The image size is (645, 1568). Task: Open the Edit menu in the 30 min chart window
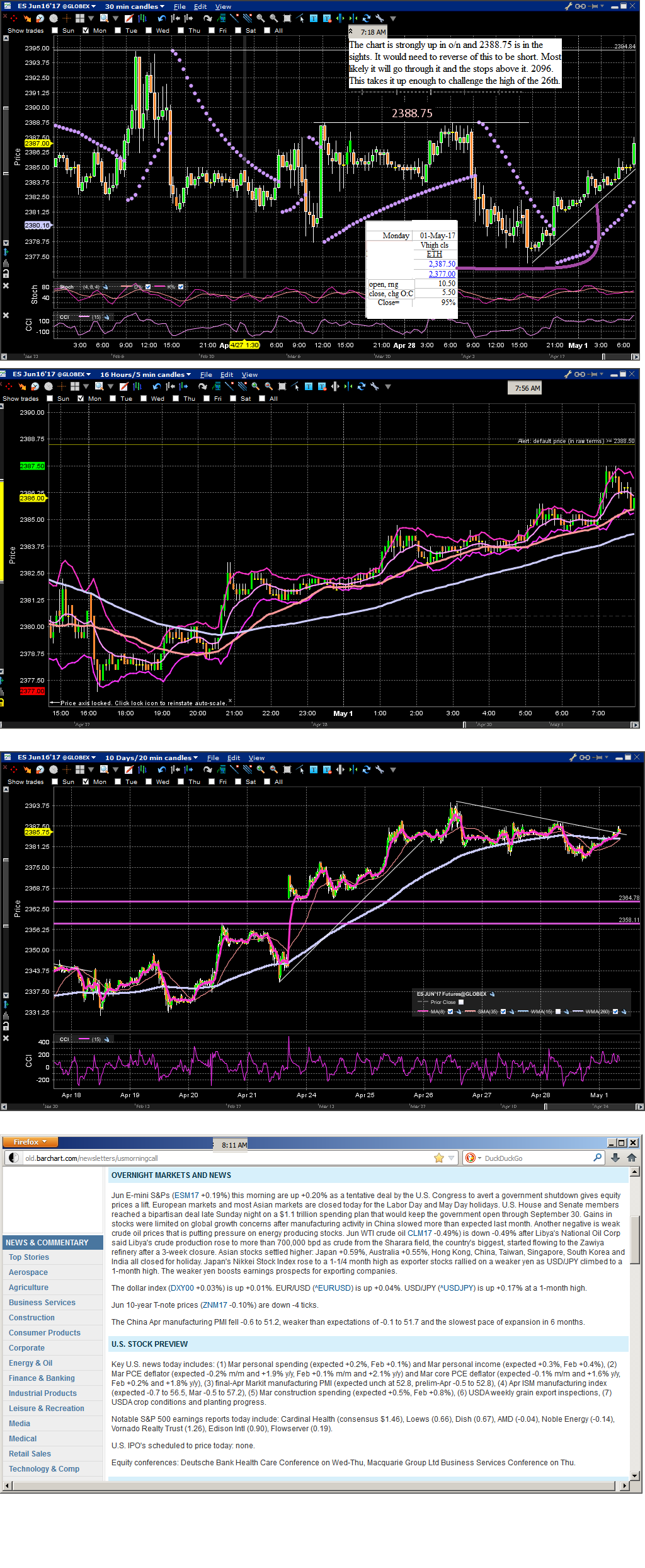(200, 6)
